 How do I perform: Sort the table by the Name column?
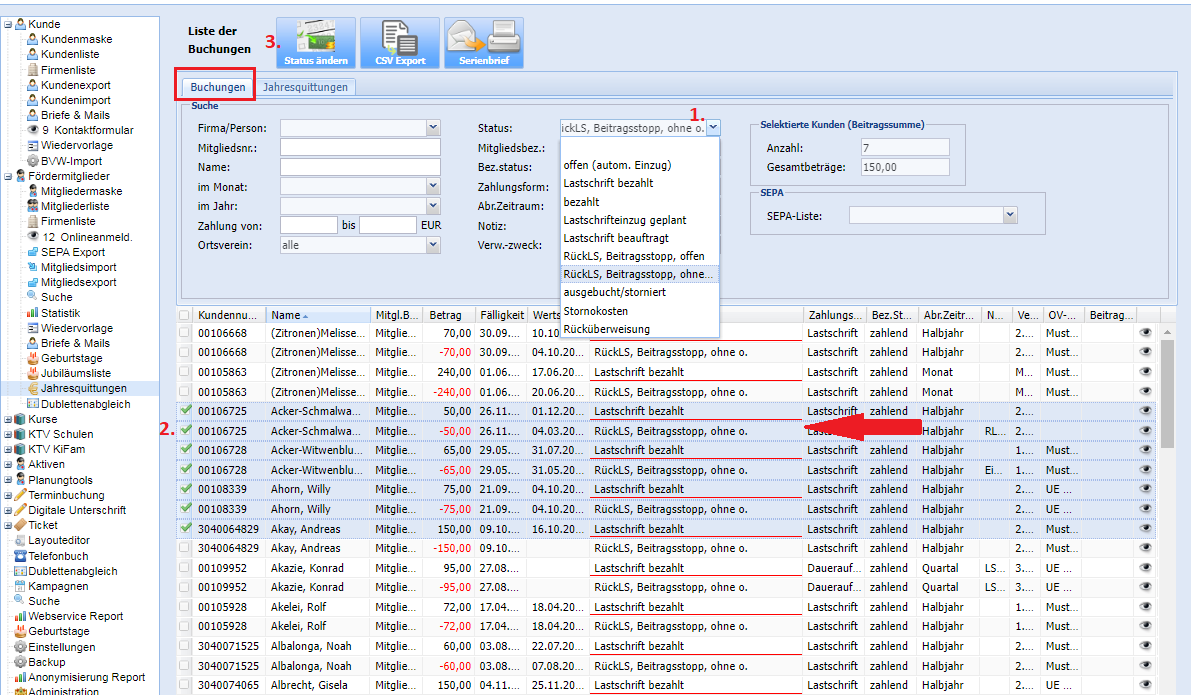(x=286, y=315)
